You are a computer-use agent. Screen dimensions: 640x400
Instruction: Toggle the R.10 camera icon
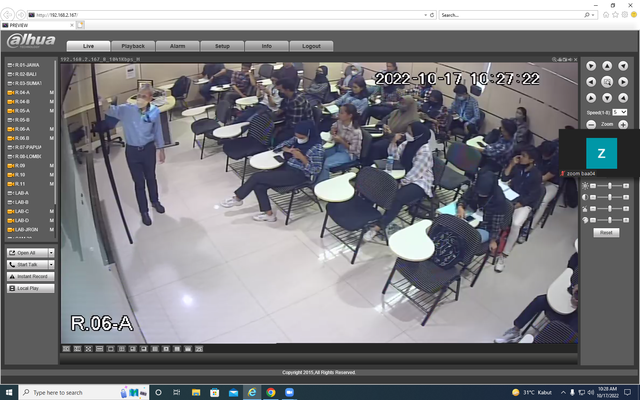click(x=11, y=175)
